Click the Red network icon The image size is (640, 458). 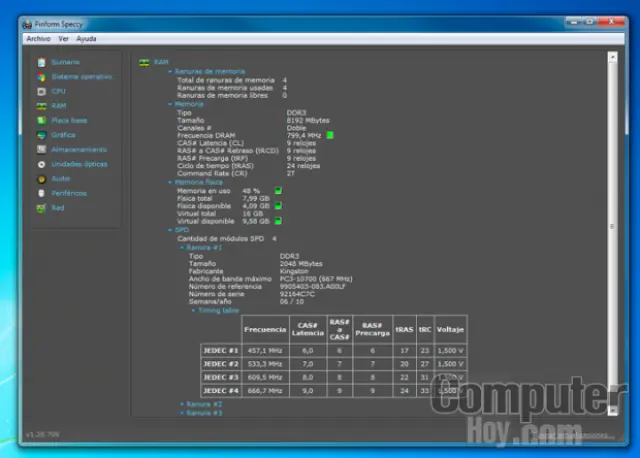pyautogui.click(x=41, y=208)
